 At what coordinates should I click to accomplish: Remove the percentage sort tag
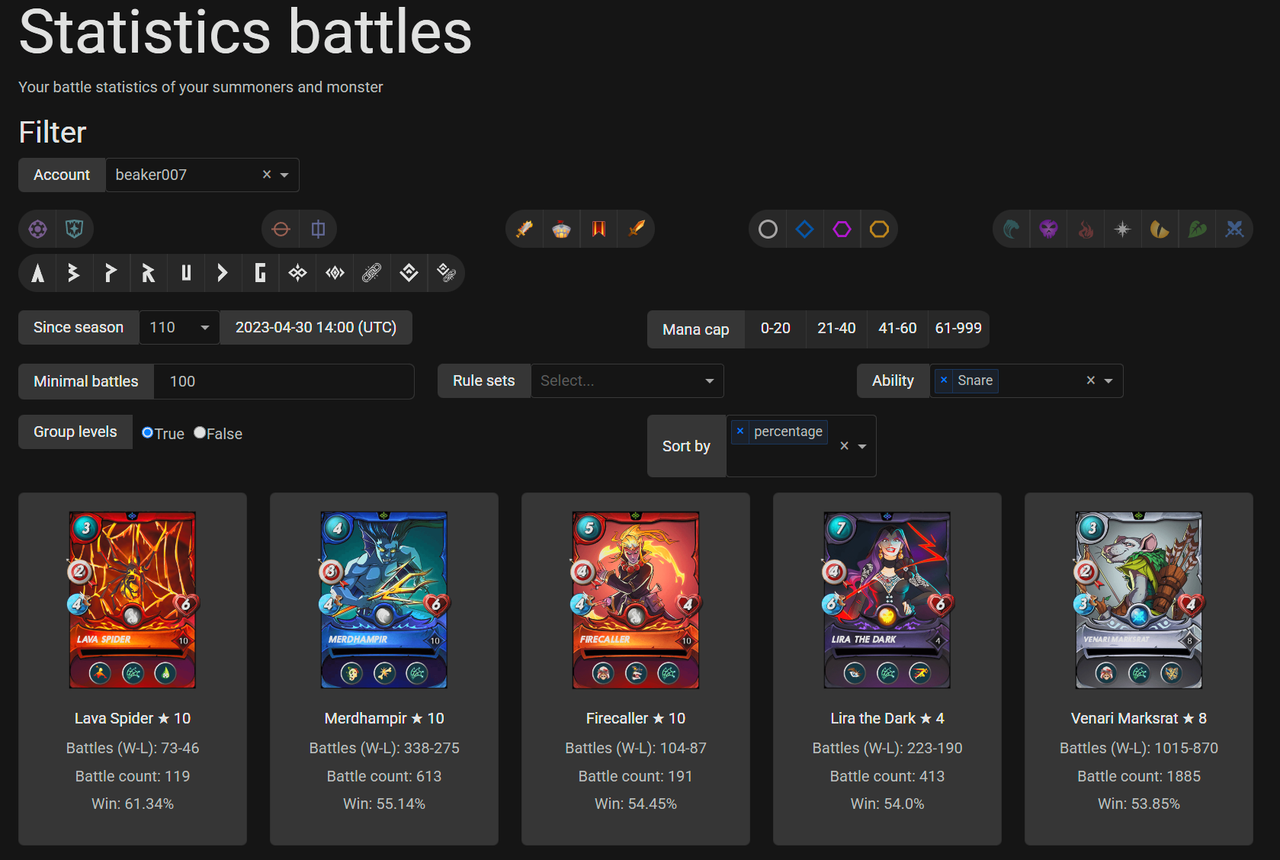pos(740,431)
